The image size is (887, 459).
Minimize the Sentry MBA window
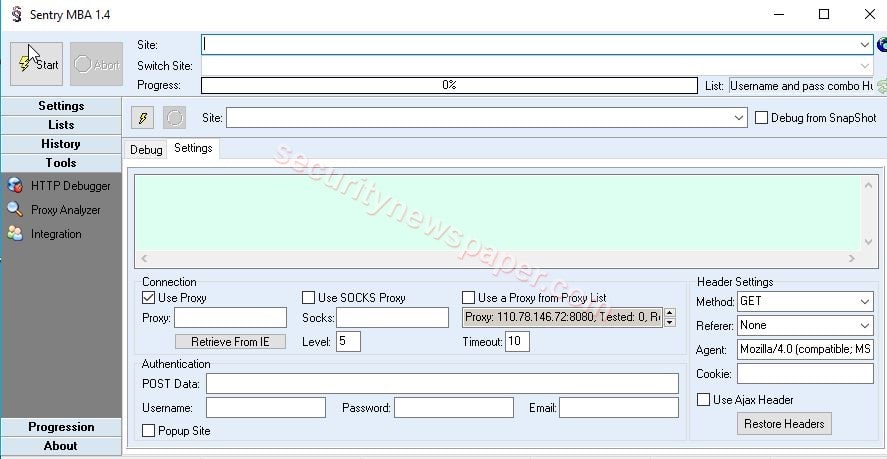tap(779, 14)
